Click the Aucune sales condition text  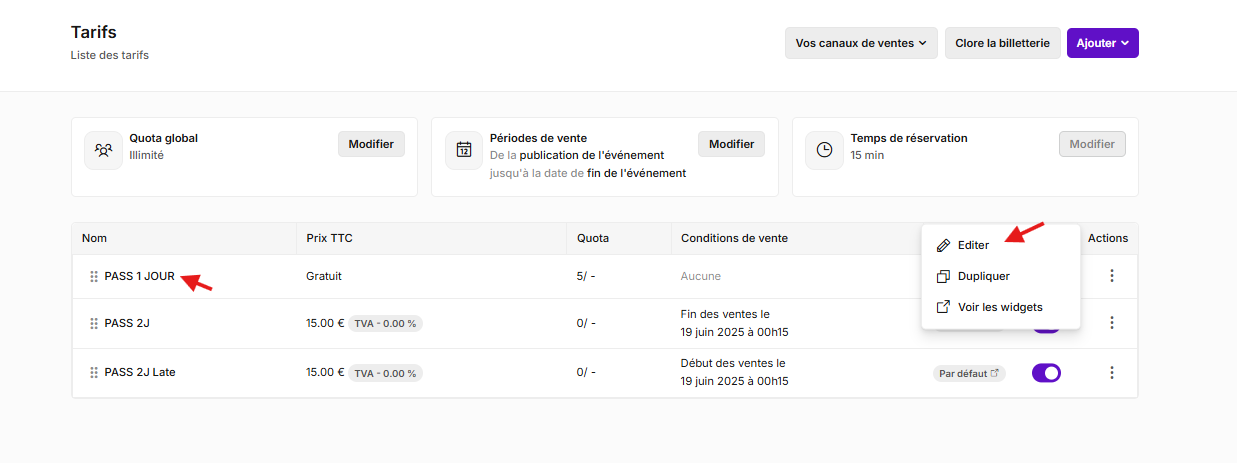701,276
